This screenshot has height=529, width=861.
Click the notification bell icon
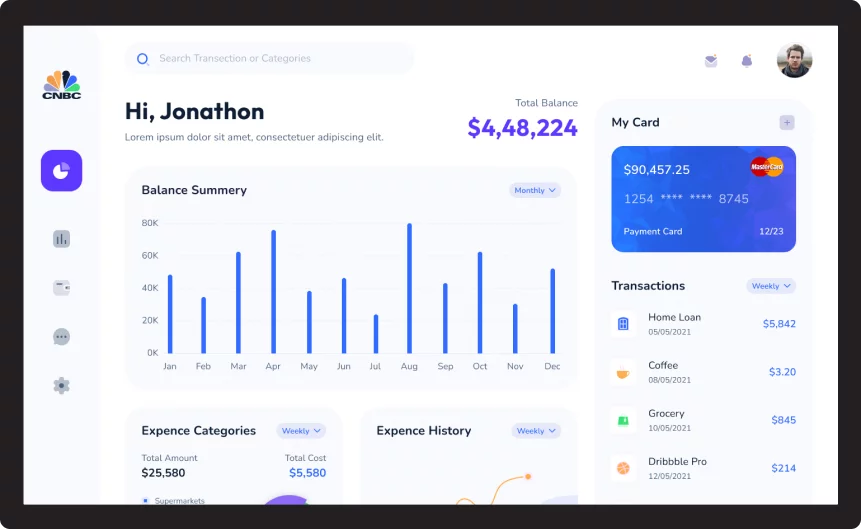[x=746, y=61]
